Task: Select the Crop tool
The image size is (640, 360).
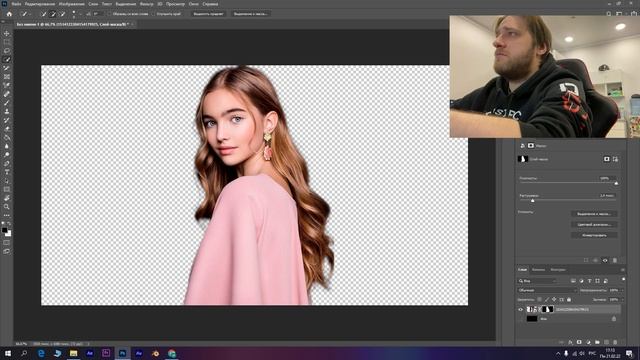Action: coord(7,68)
